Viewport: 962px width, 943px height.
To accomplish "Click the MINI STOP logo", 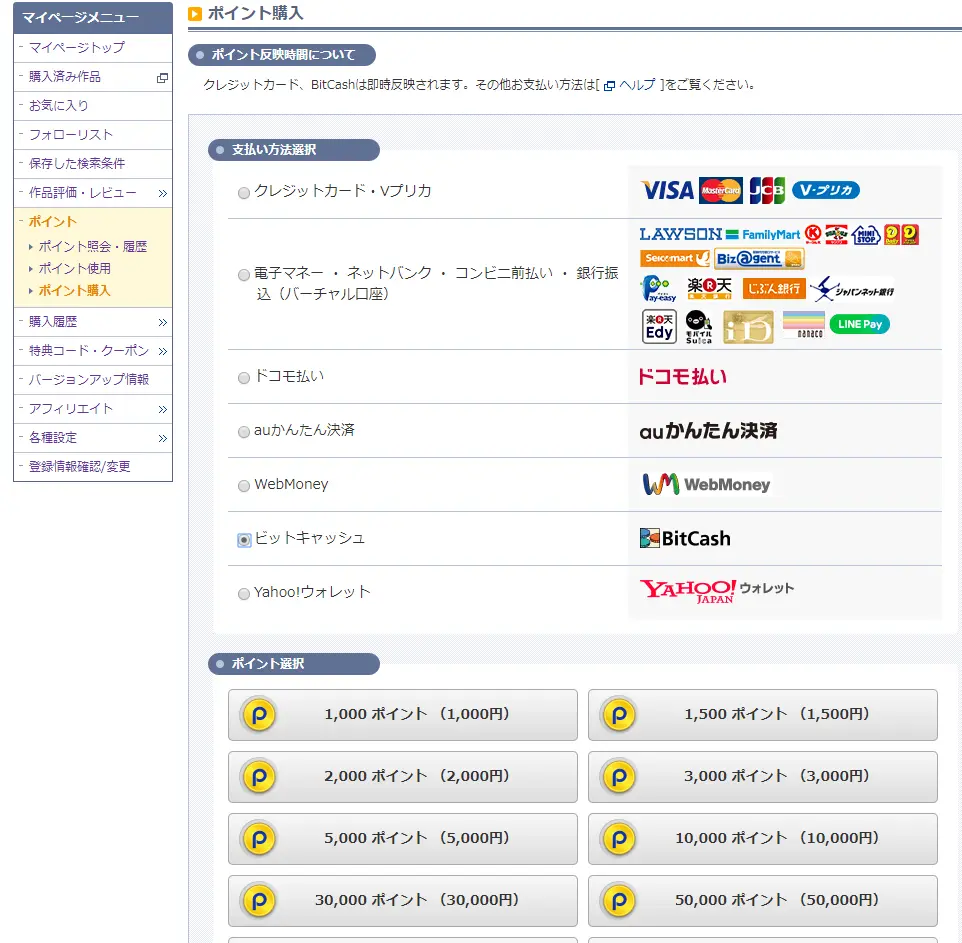I will click(866, 234).
